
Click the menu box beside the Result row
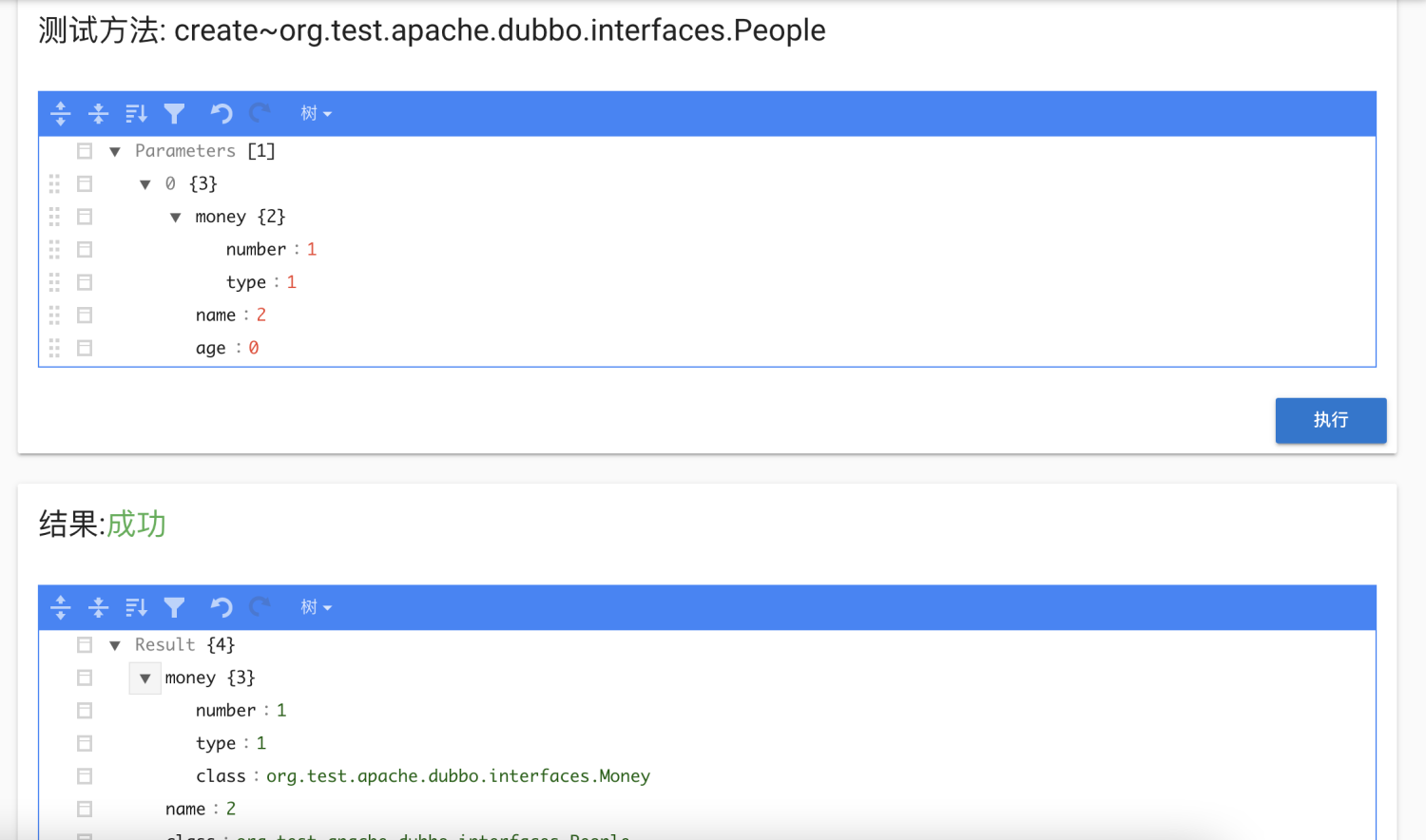85,645
